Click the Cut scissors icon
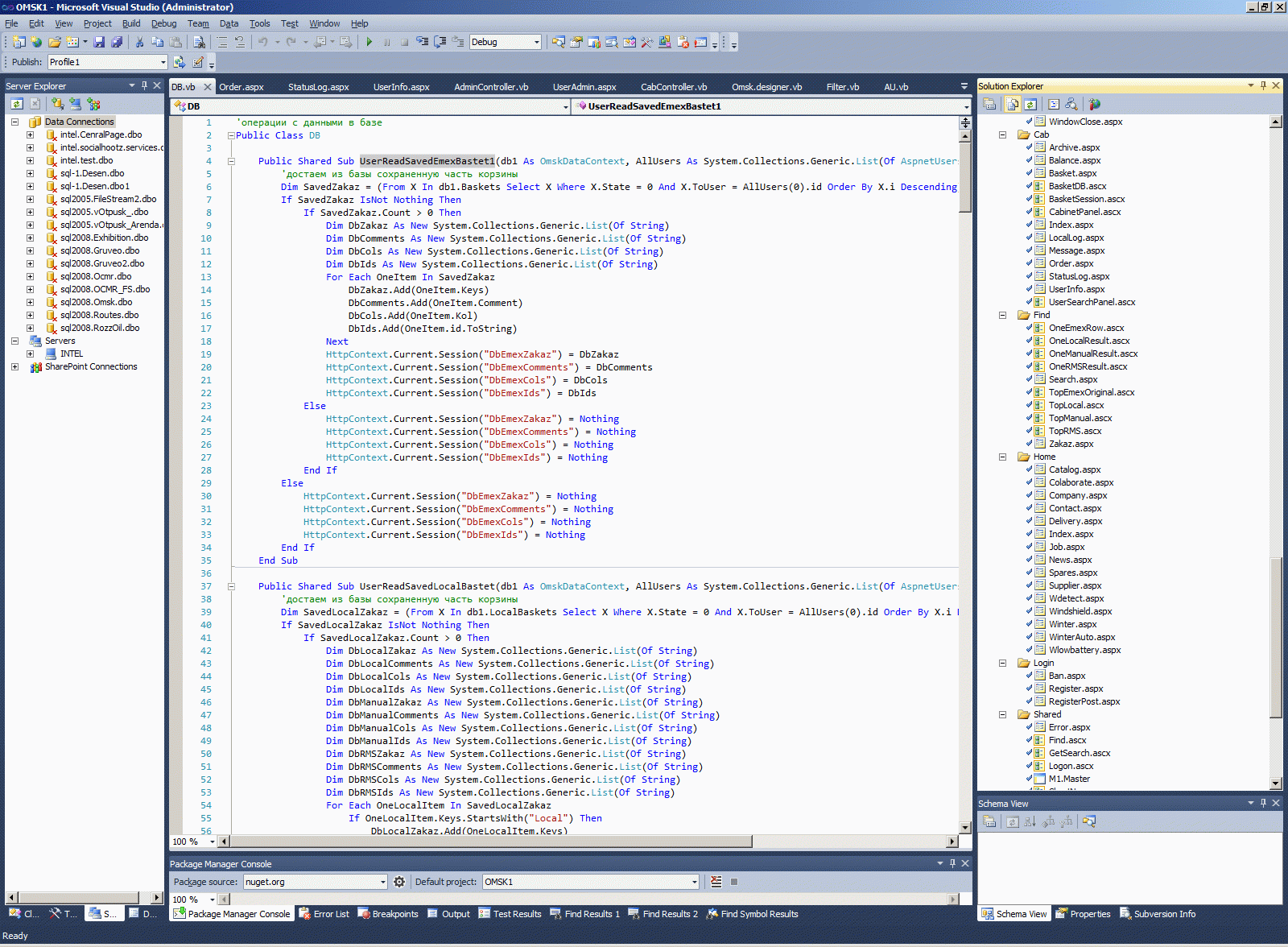 139,42
